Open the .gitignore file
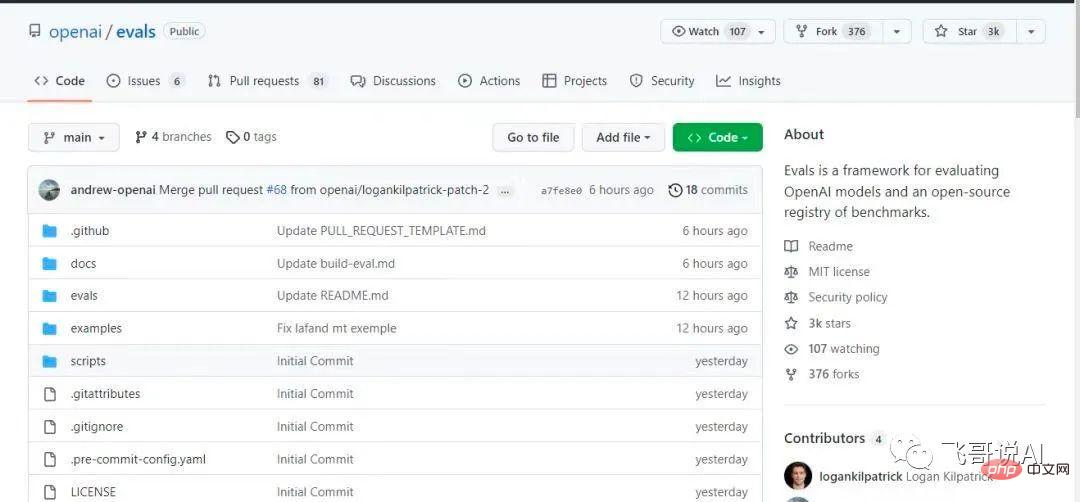The height and width of the screenshot is (502, 1080). click(96, 427)
